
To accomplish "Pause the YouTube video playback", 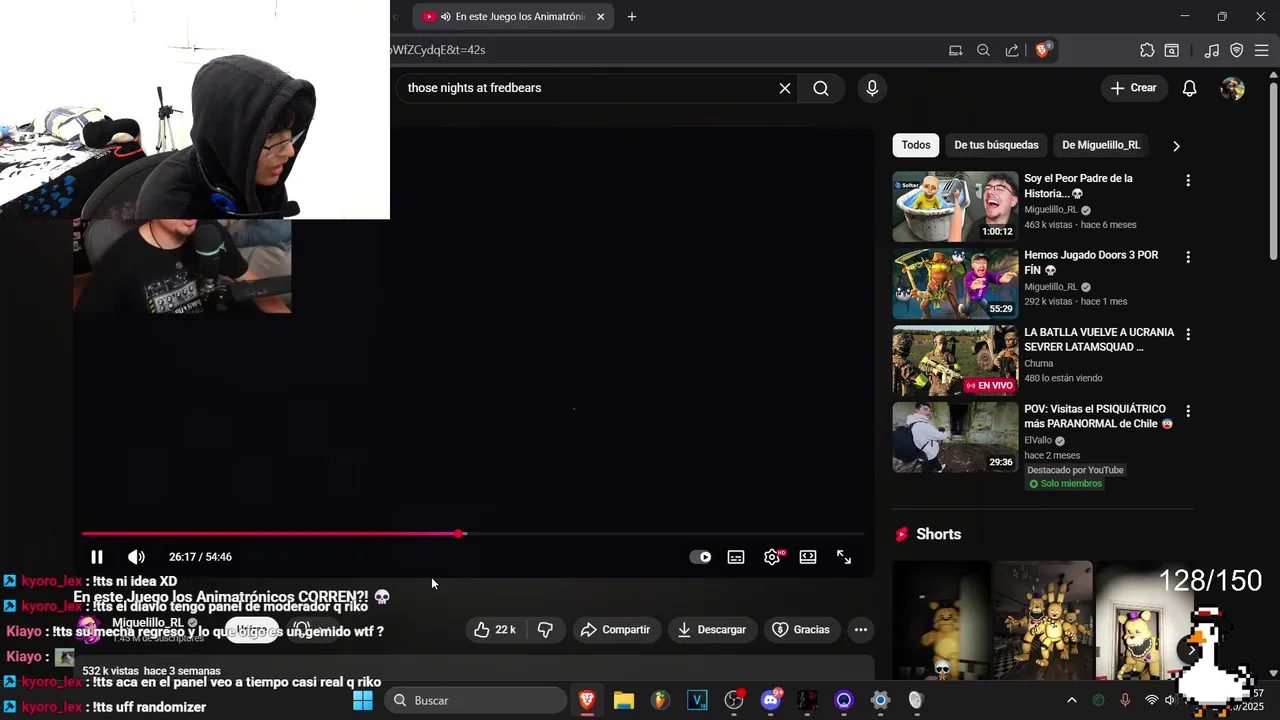I will point(97,557).
